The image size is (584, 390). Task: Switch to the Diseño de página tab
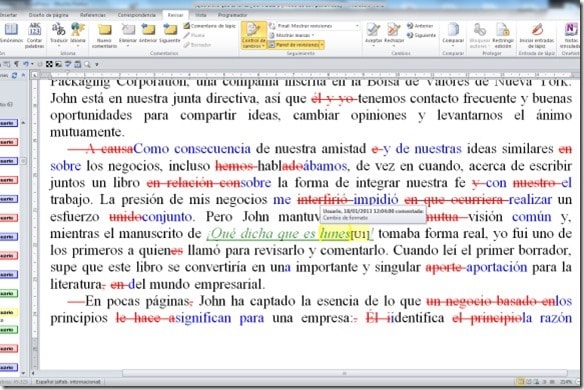(x=49, y=15)
